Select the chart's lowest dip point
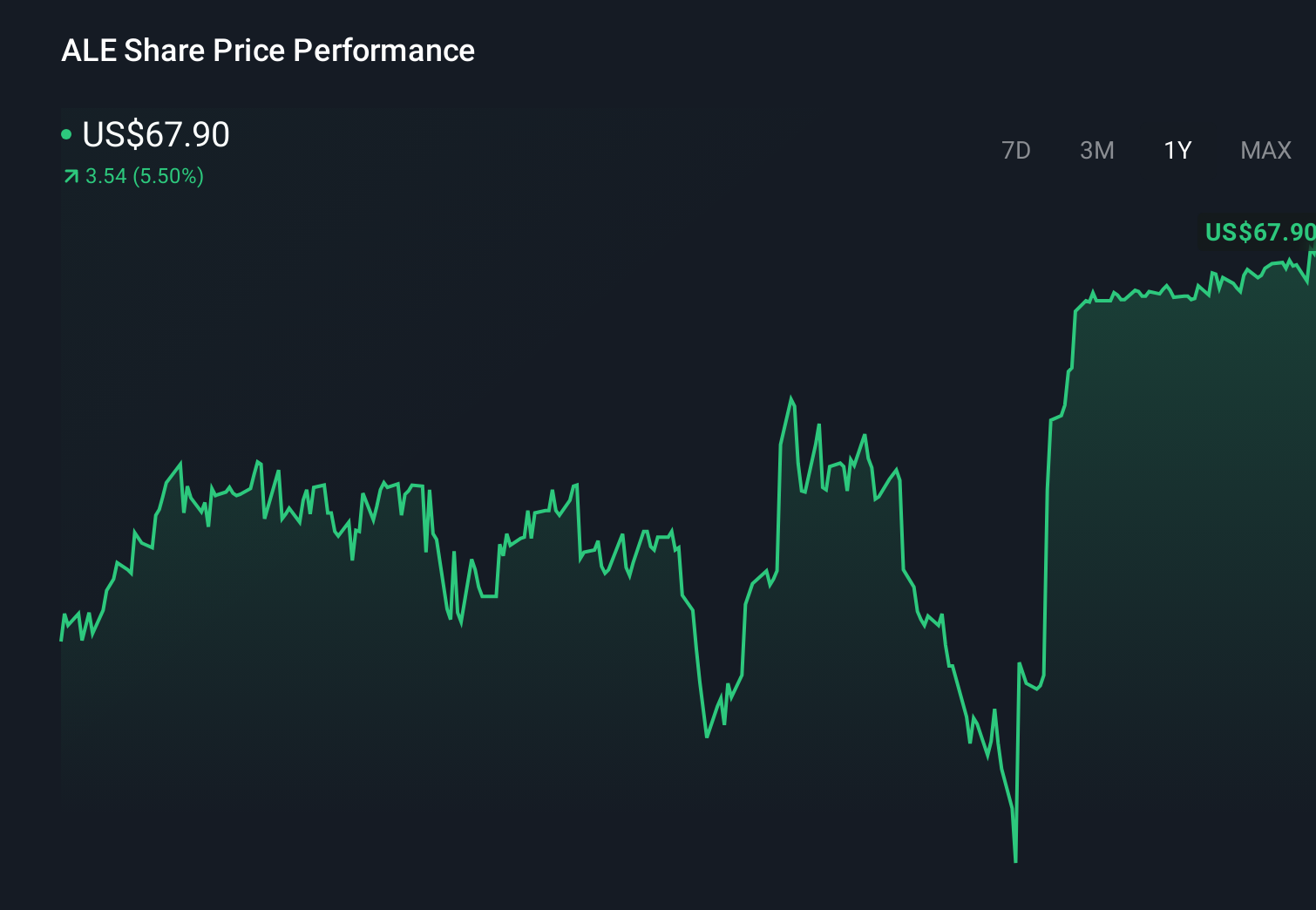1316x910 pixels. tap(1016, 859)
